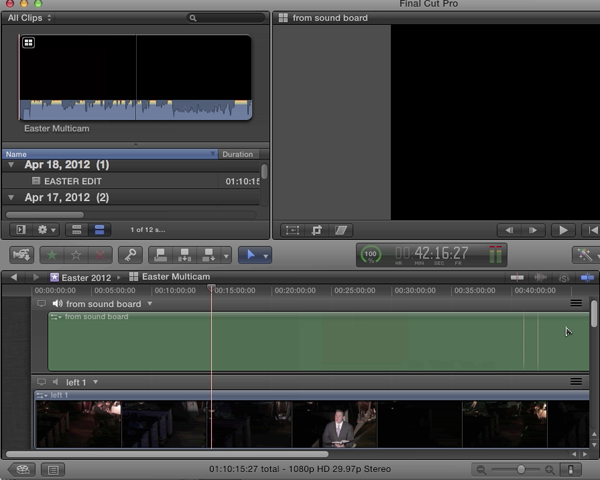
Task: Open 'from sound board' angle dropdown menu
Action: coord(150,304)
